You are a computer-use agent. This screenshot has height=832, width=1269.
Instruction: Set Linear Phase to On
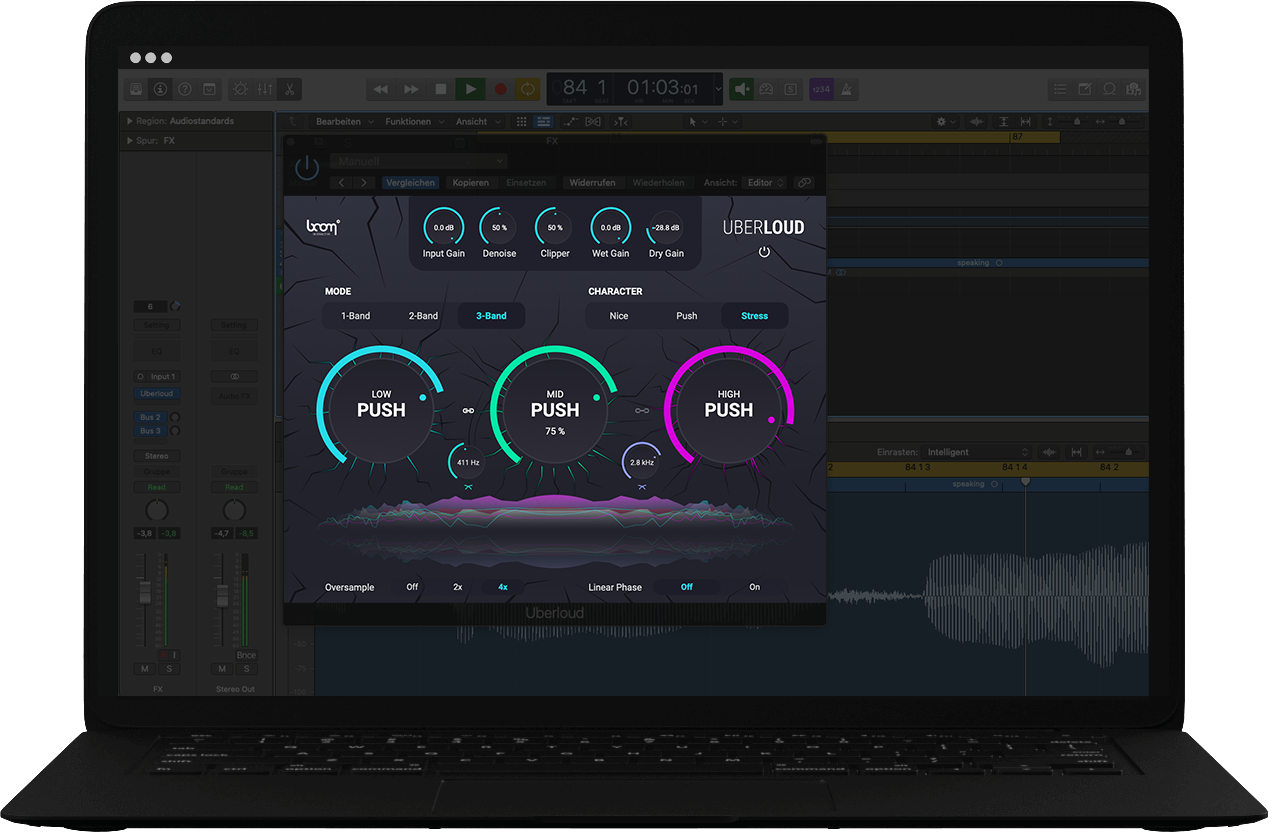(754, 587)
